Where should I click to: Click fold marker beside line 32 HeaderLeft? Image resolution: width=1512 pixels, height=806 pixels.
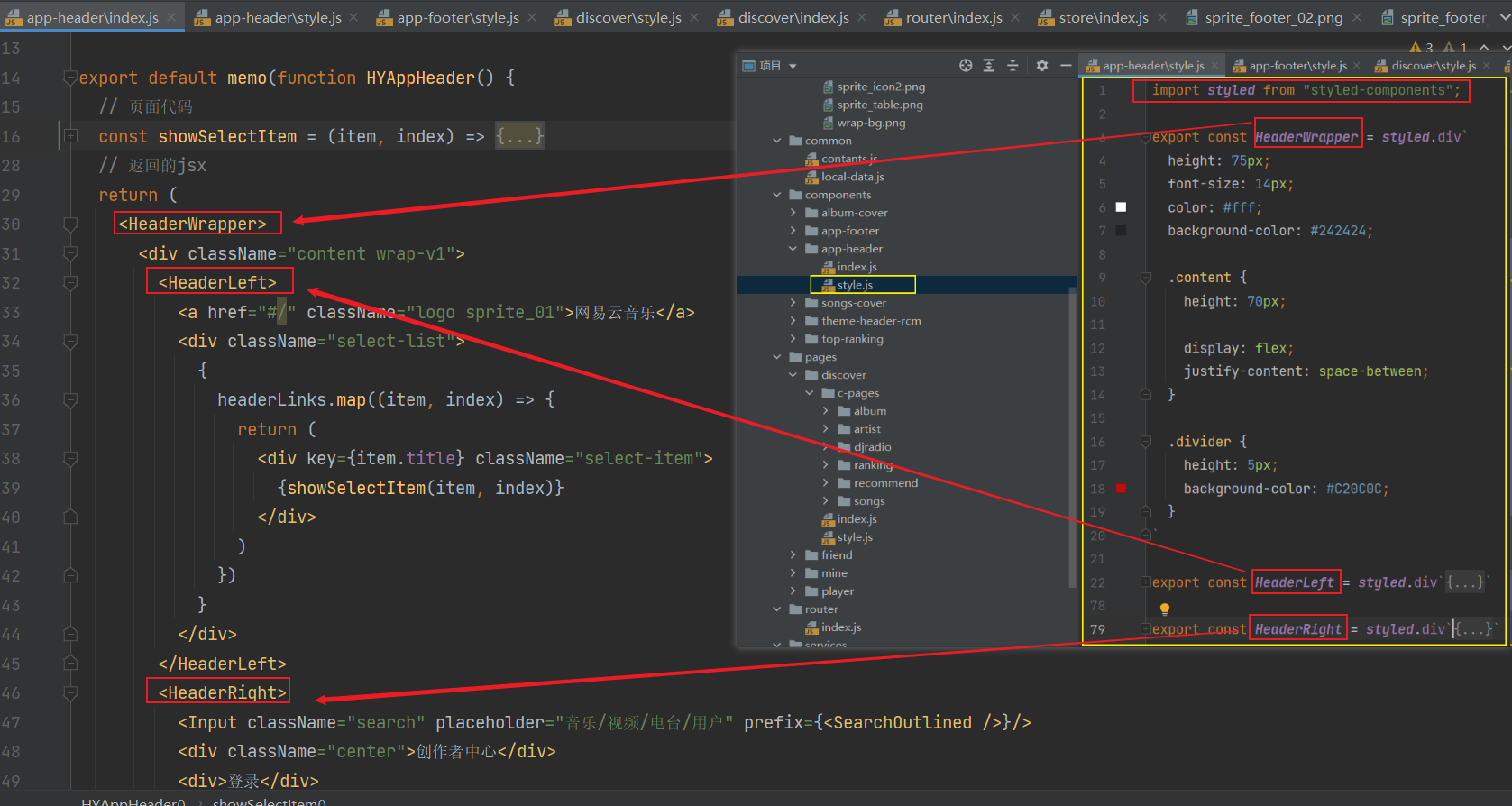[70, 282]
